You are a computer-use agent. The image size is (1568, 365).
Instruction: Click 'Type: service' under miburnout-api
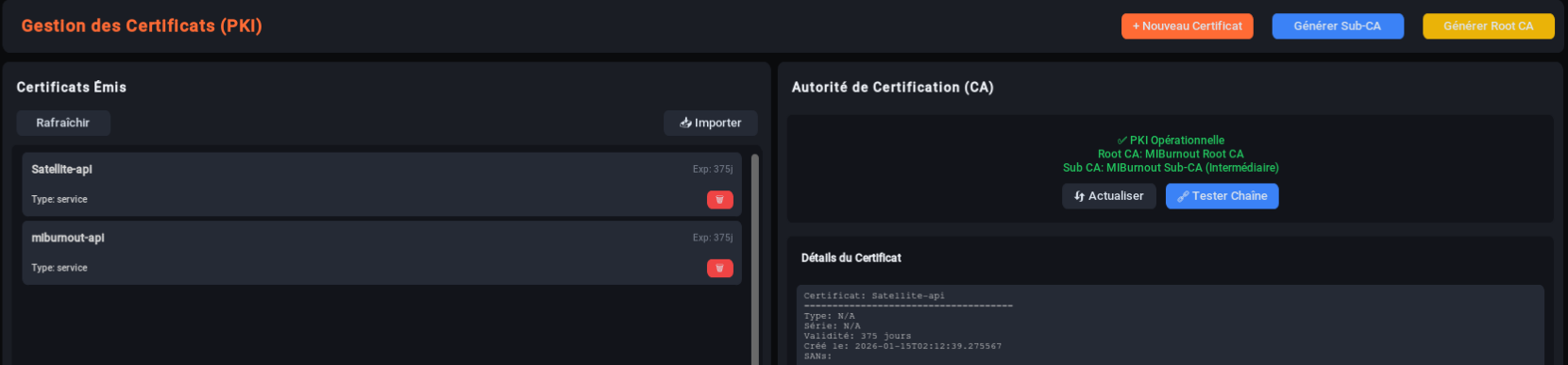pyautogui.click(x=59, y=268)
